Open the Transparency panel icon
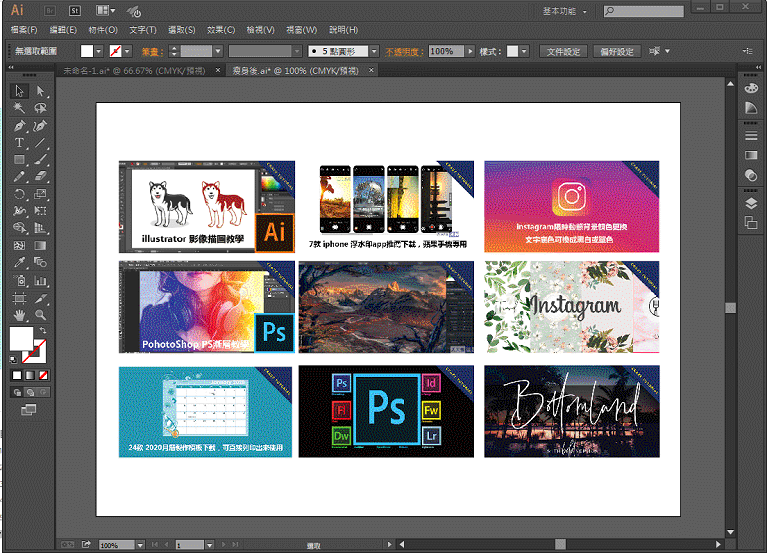 [x=751, y=175]
